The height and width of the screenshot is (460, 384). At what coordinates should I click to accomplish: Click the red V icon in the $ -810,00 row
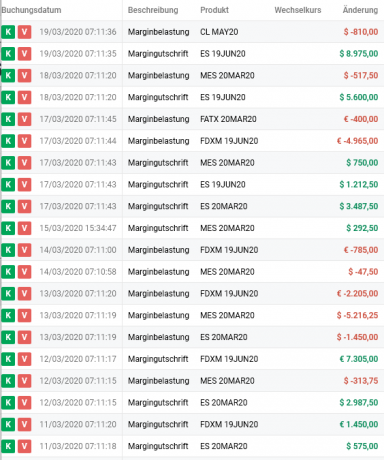click(24, 32)
